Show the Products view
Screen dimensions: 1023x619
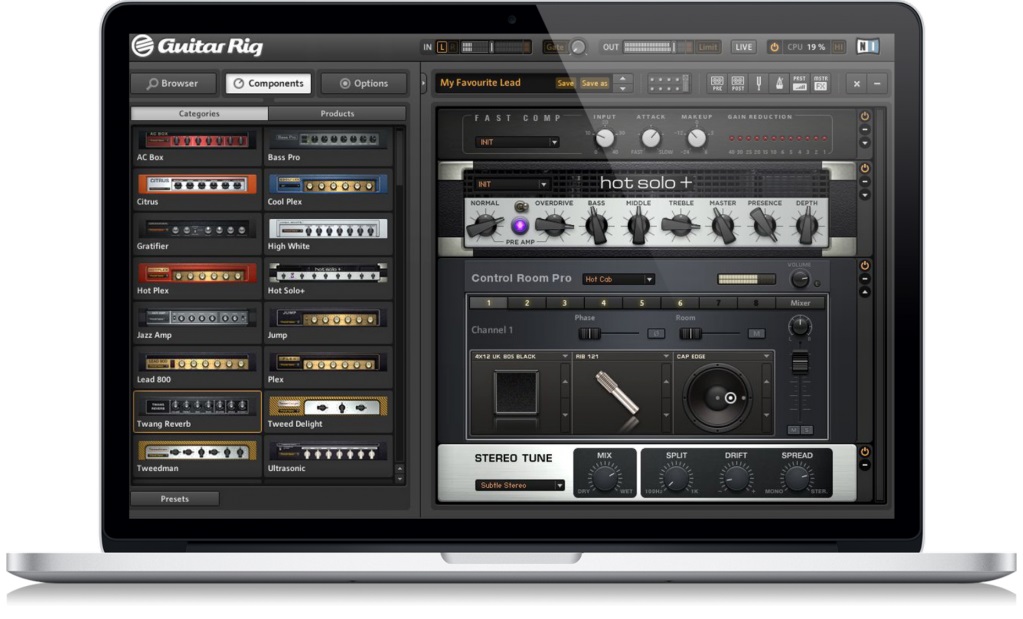tap(337, 113)
